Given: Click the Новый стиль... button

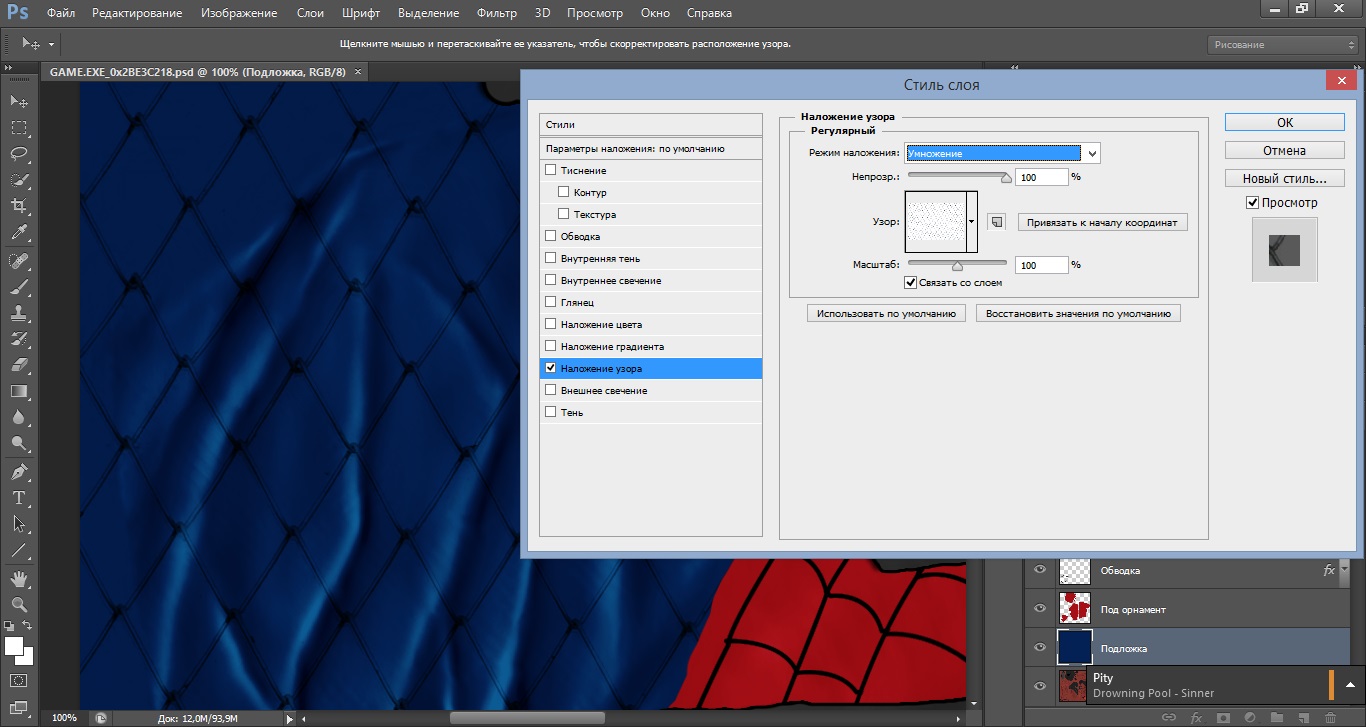Looking at the screenshot, I should tap(1285, 178).
